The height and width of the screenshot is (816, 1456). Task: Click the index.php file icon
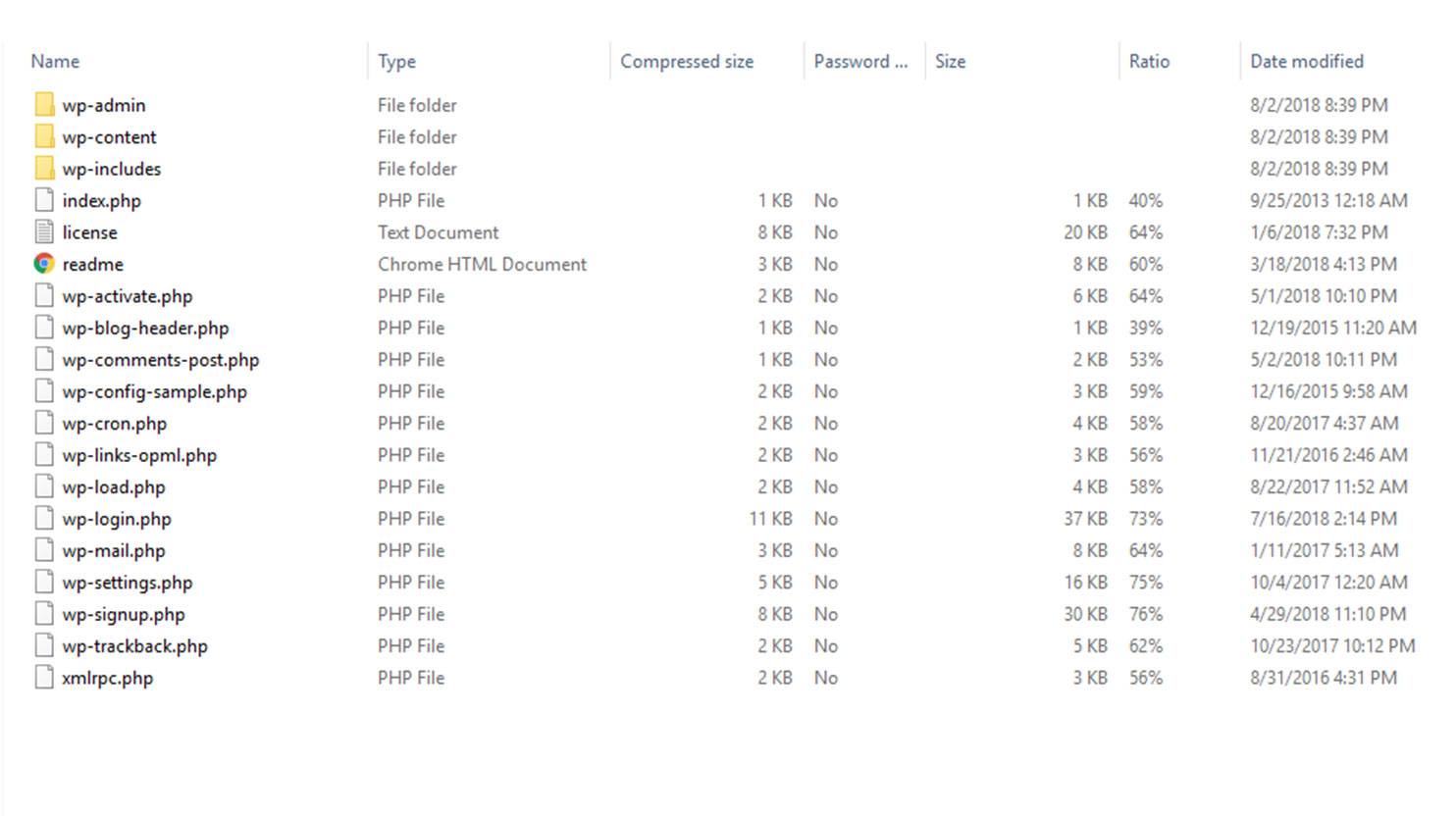point(44,200)
